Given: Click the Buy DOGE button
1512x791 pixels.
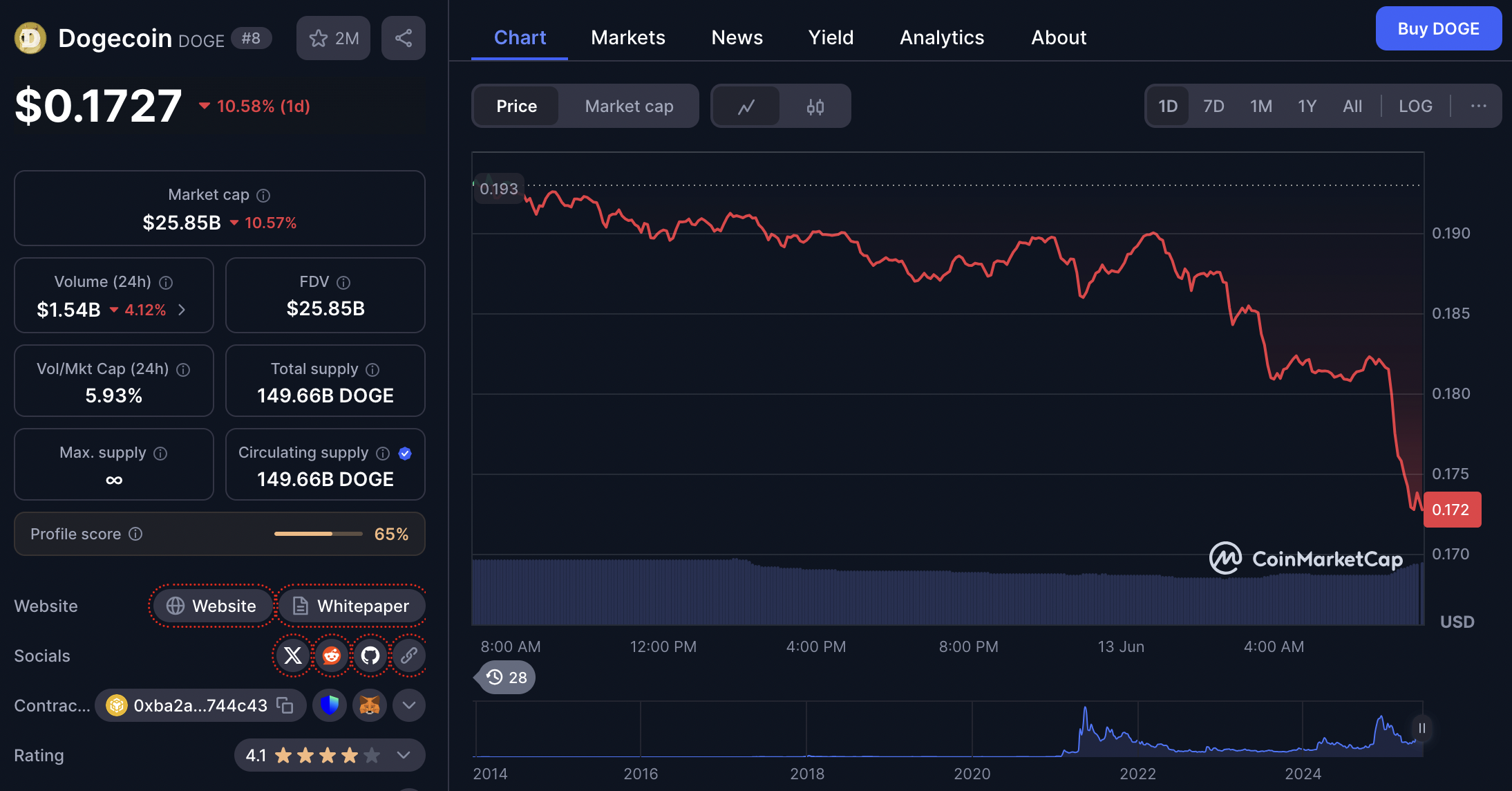Looking at the screenshot, I should tap(1438, 29).
